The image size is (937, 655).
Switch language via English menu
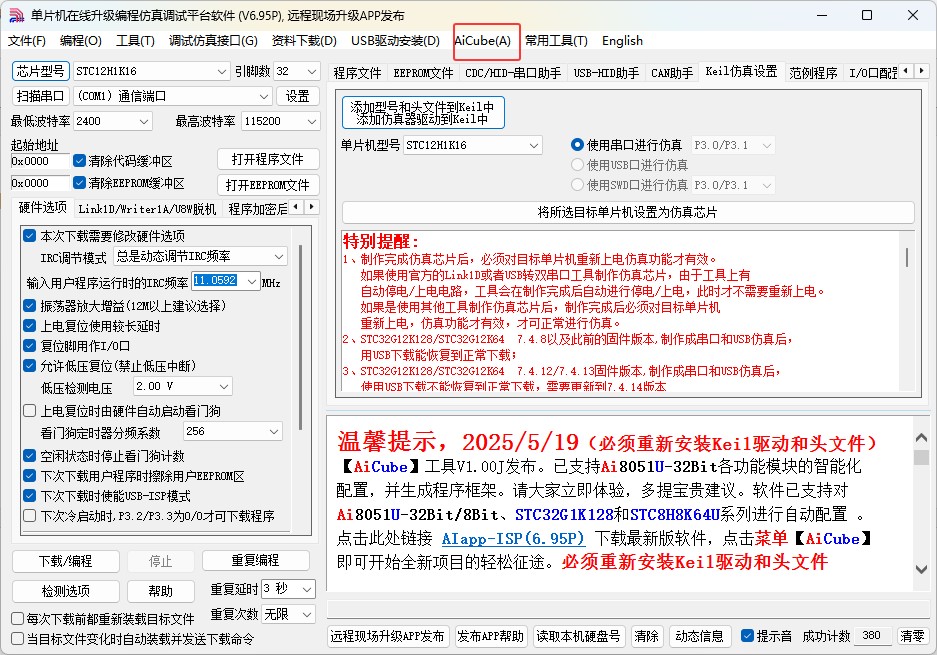pyautogui.click(x=622, y=41)
